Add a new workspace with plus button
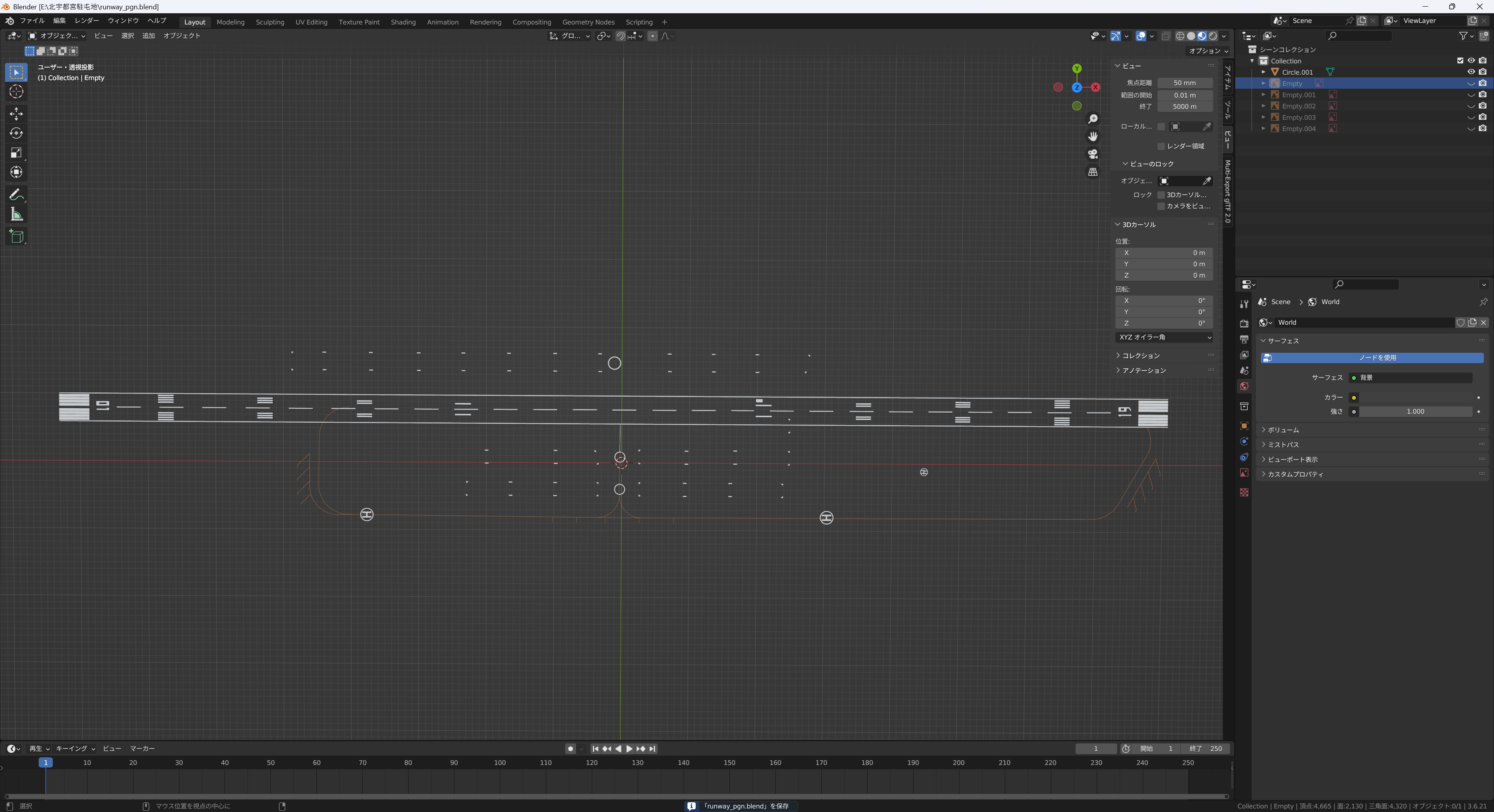1494x812 pixels. pyautogui.click(x=665, y=22)
